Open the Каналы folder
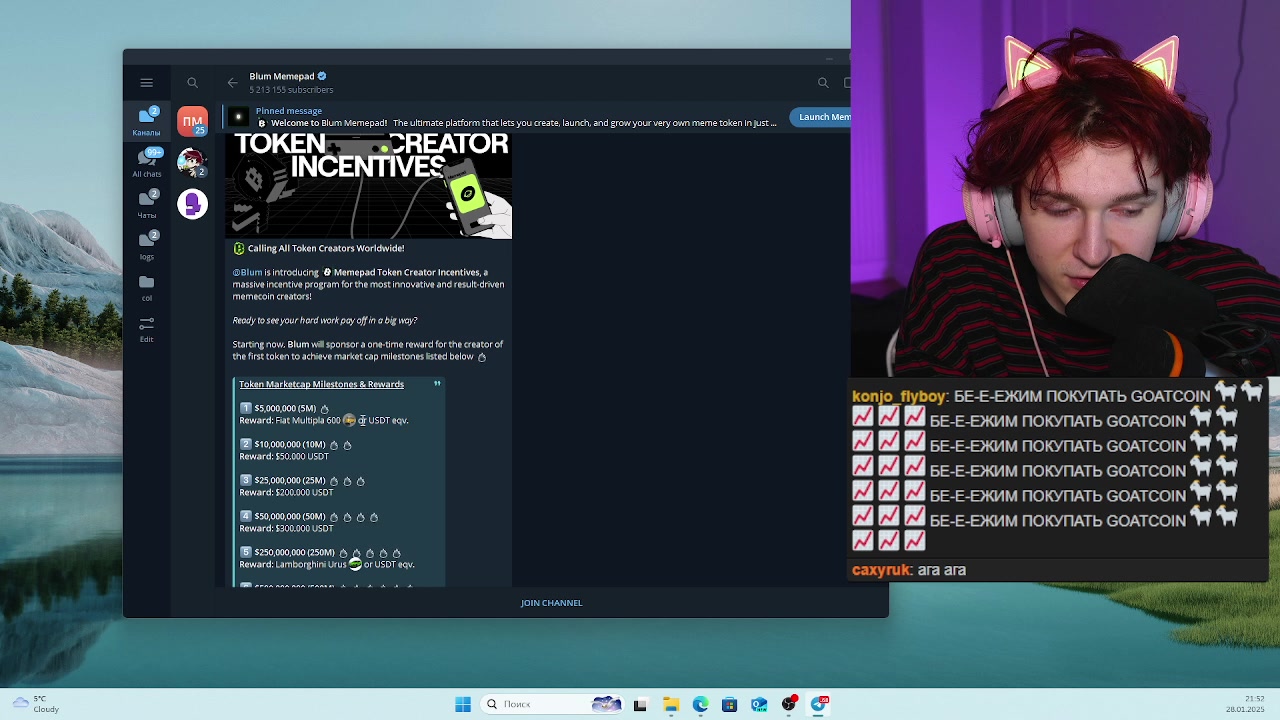This screenshot has height=720, width=1280. coord(147,121)
